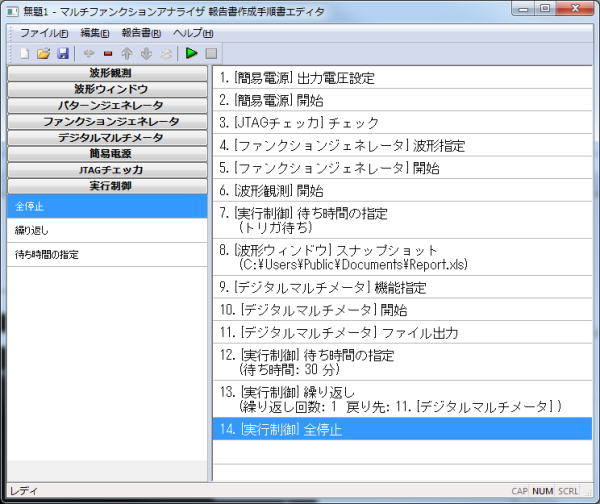Maximize the editor window
Screen dimensions: 600x504
click(x=545, y=9)
